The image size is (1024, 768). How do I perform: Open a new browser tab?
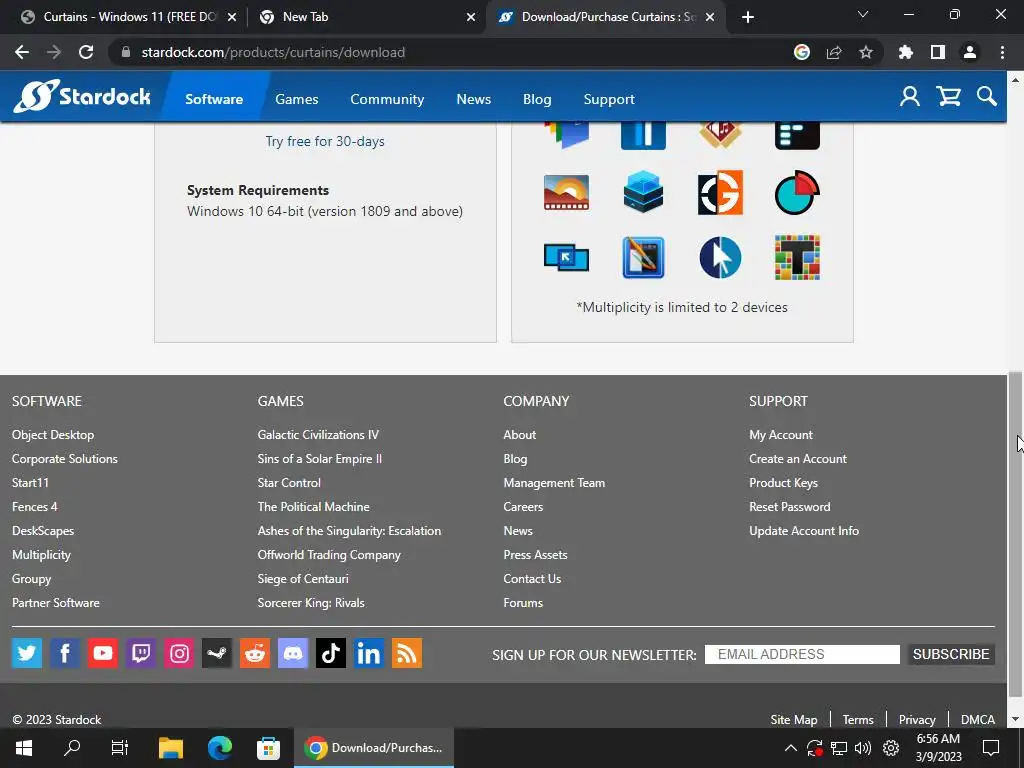[748, 17]
